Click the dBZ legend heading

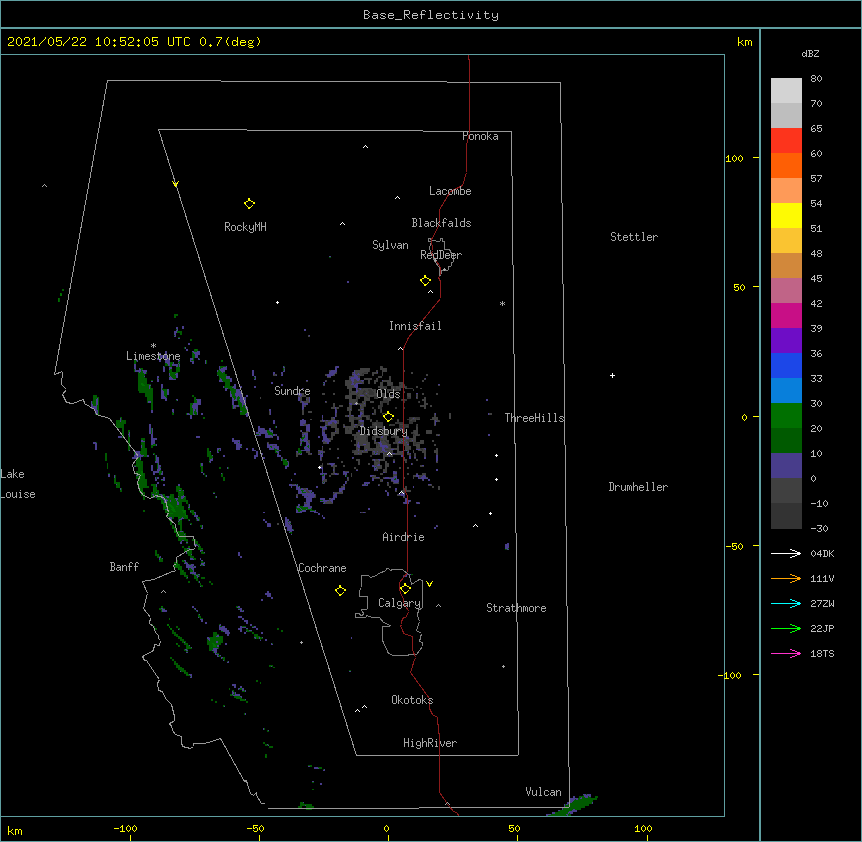coord(810,53)
